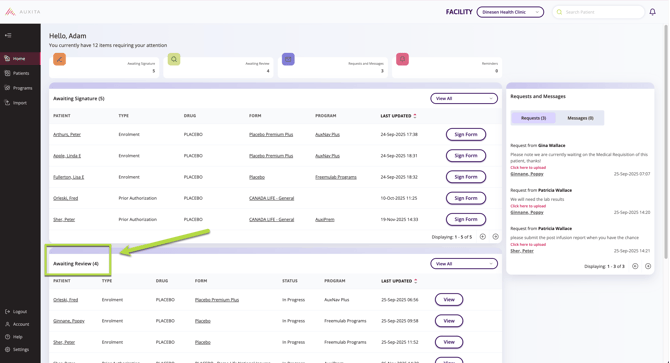
Task: Open Ginnane, Poppy link under Gina Wallace request
Action: point(527,174)
